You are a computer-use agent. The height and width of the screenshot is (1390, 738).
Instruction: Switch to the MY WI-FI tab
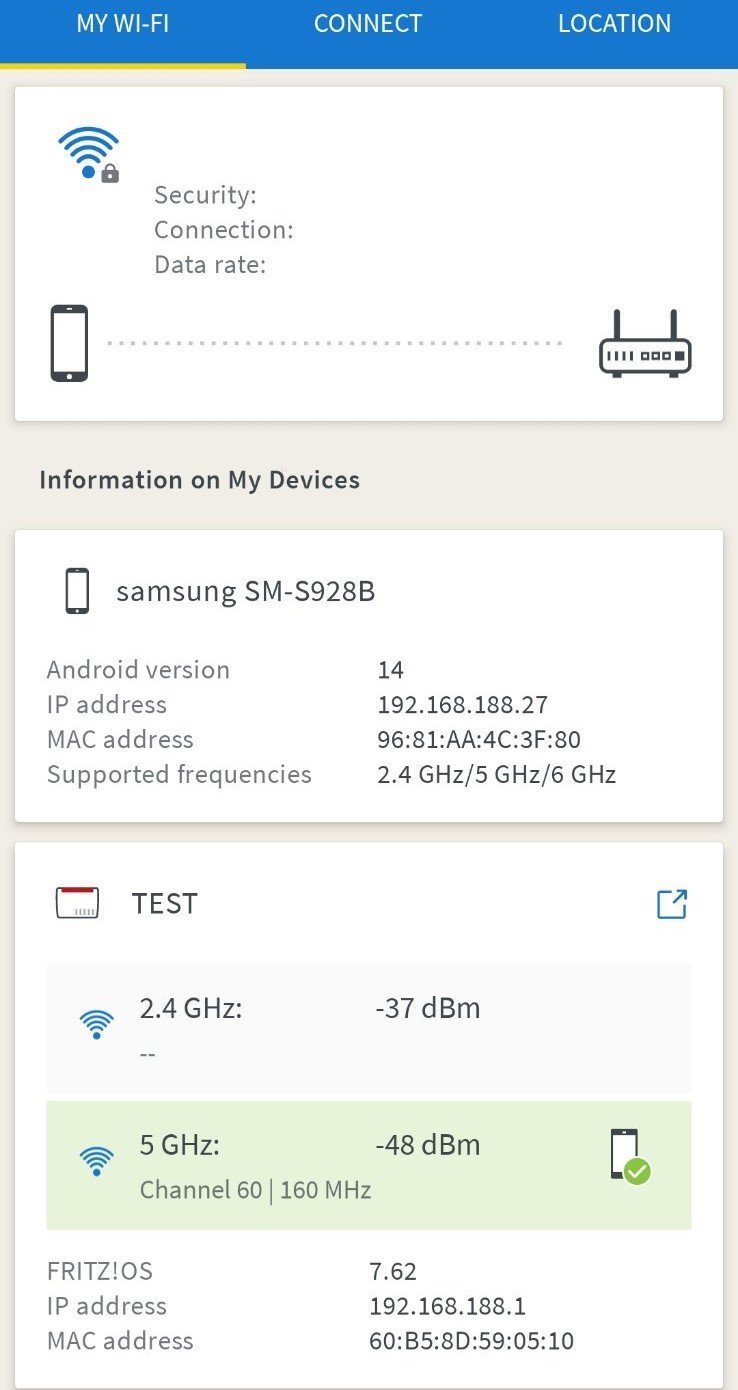tap(122, 24)
